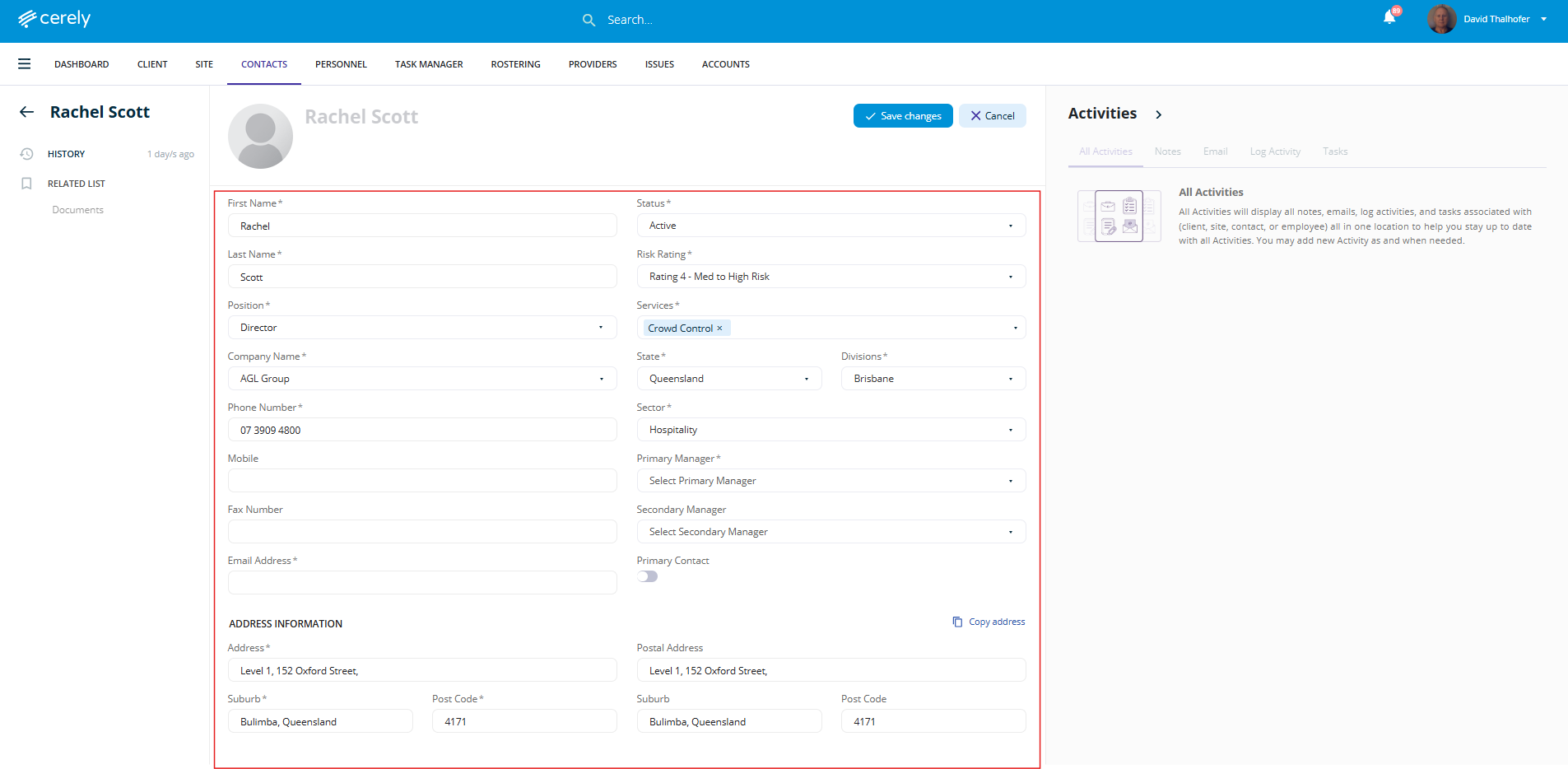Open the Issues menu
The image size is (1568, 769).
(659, 64)
